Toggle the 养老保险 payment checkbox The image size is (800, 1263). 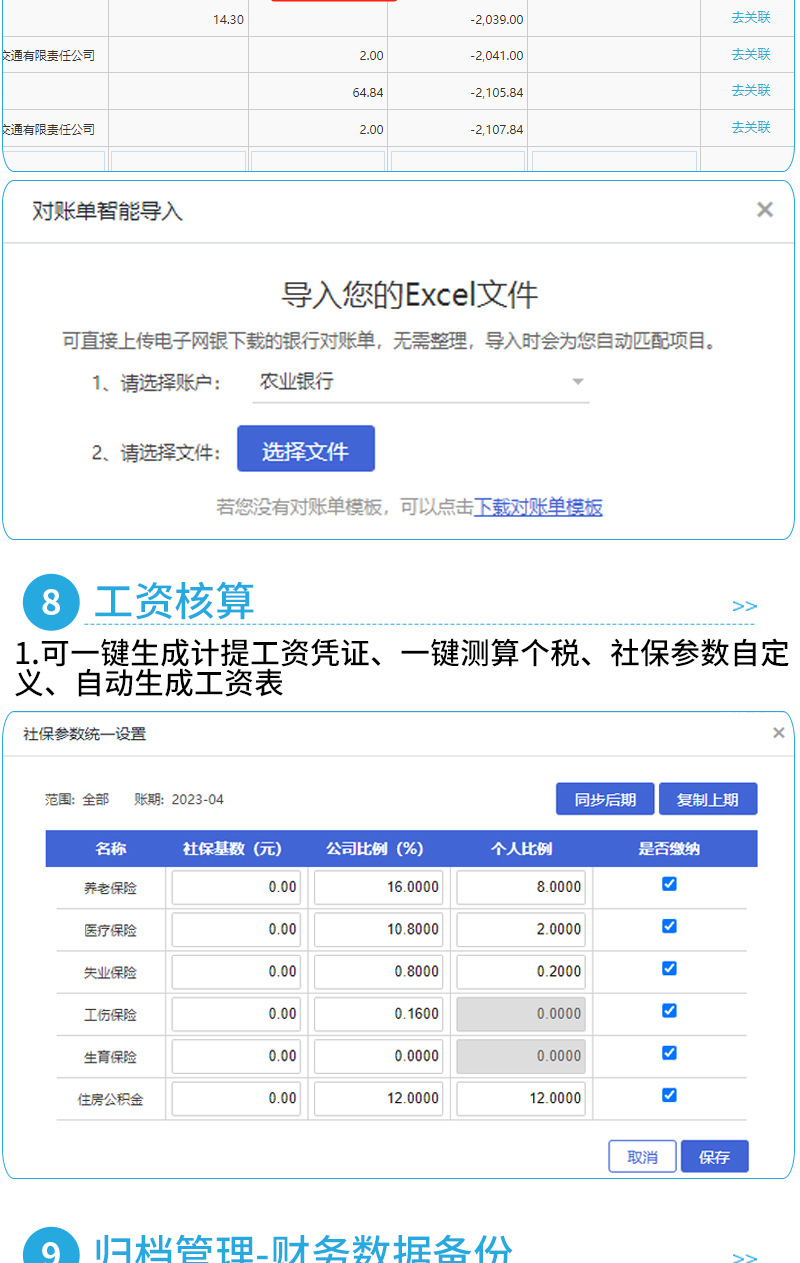pyautogui.click(x=670, y=884)
